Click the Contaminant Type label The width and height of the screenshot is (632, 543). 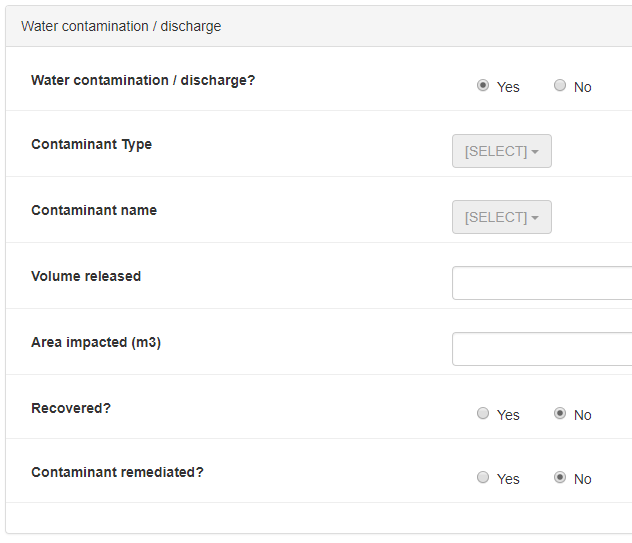91,144
